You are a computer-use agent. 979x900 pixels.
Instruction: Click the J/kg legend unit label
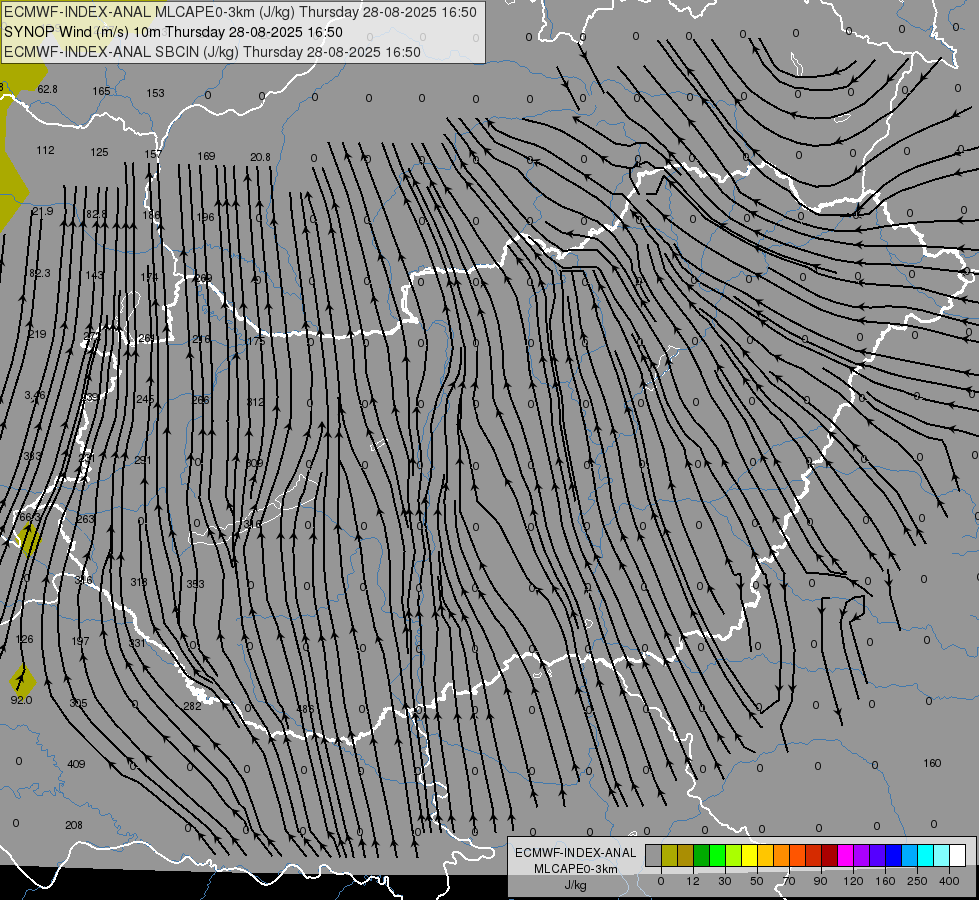click(x=575, y=885)
